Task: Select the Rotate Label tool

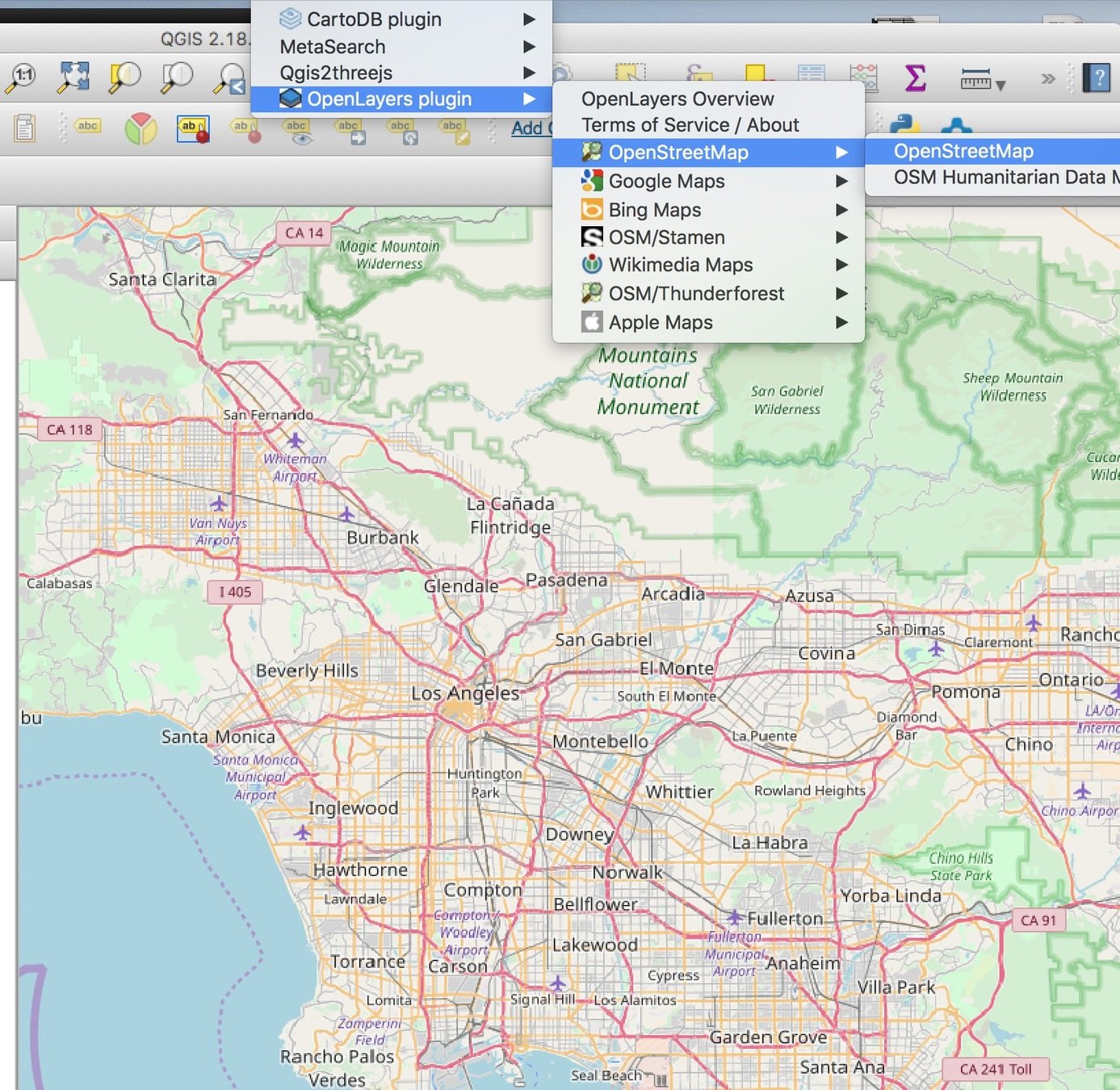Action: pos(403,131)
